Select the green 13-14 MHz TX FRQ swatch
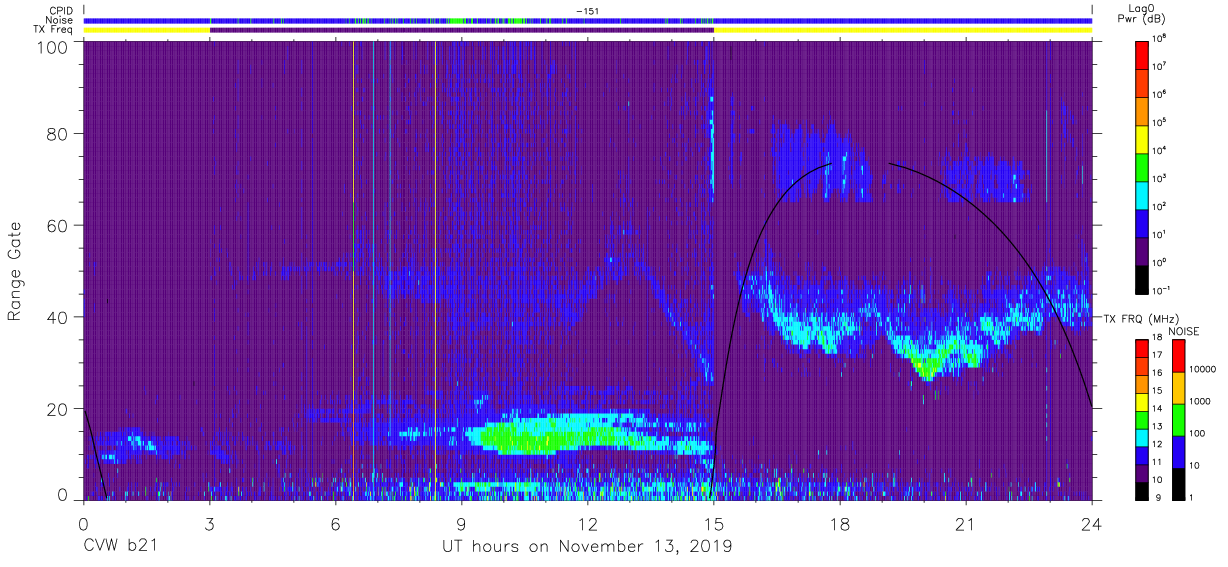The width and height of the screenshot is (1228, 567). click(1141, 420)
